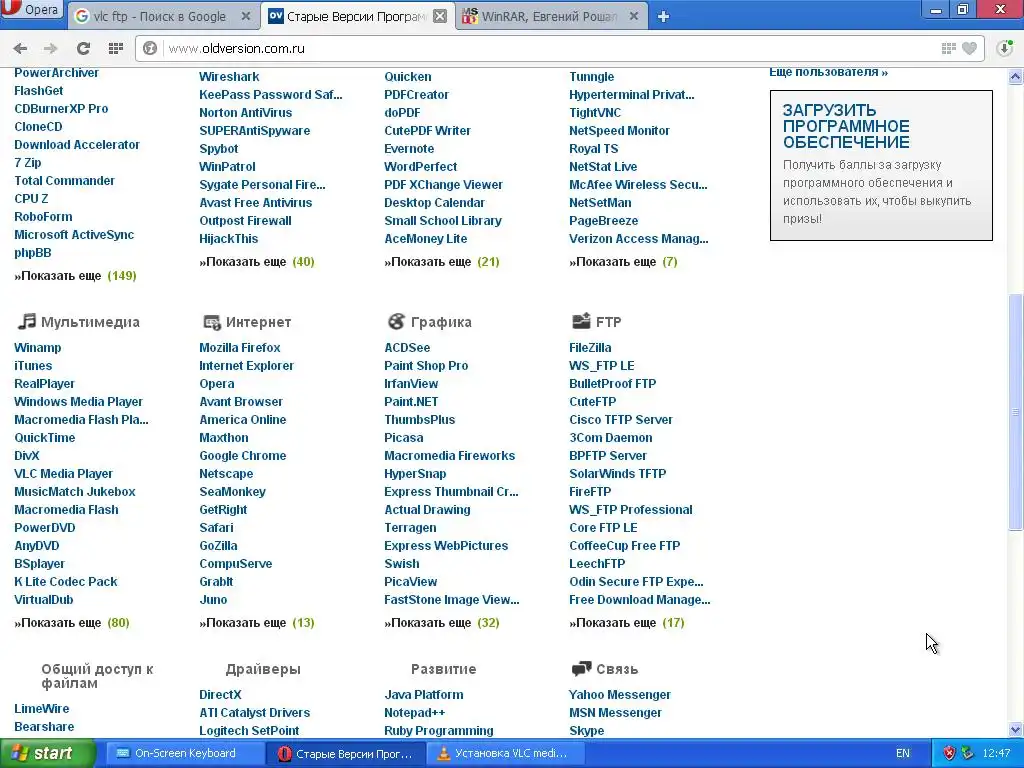Image resolution: width=1024 pixels, height=768 pixels.
Task: Click the Связь category chat bubble icon
Action: 581,669
